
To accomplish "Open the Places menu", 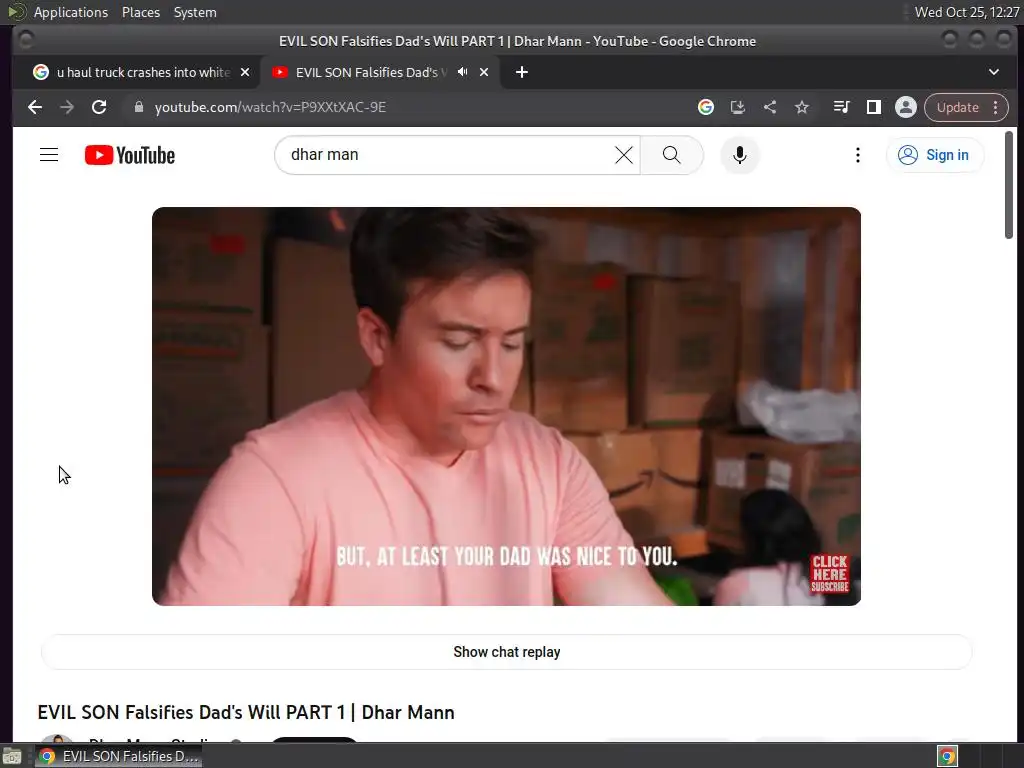I will [x=140, y=12].
